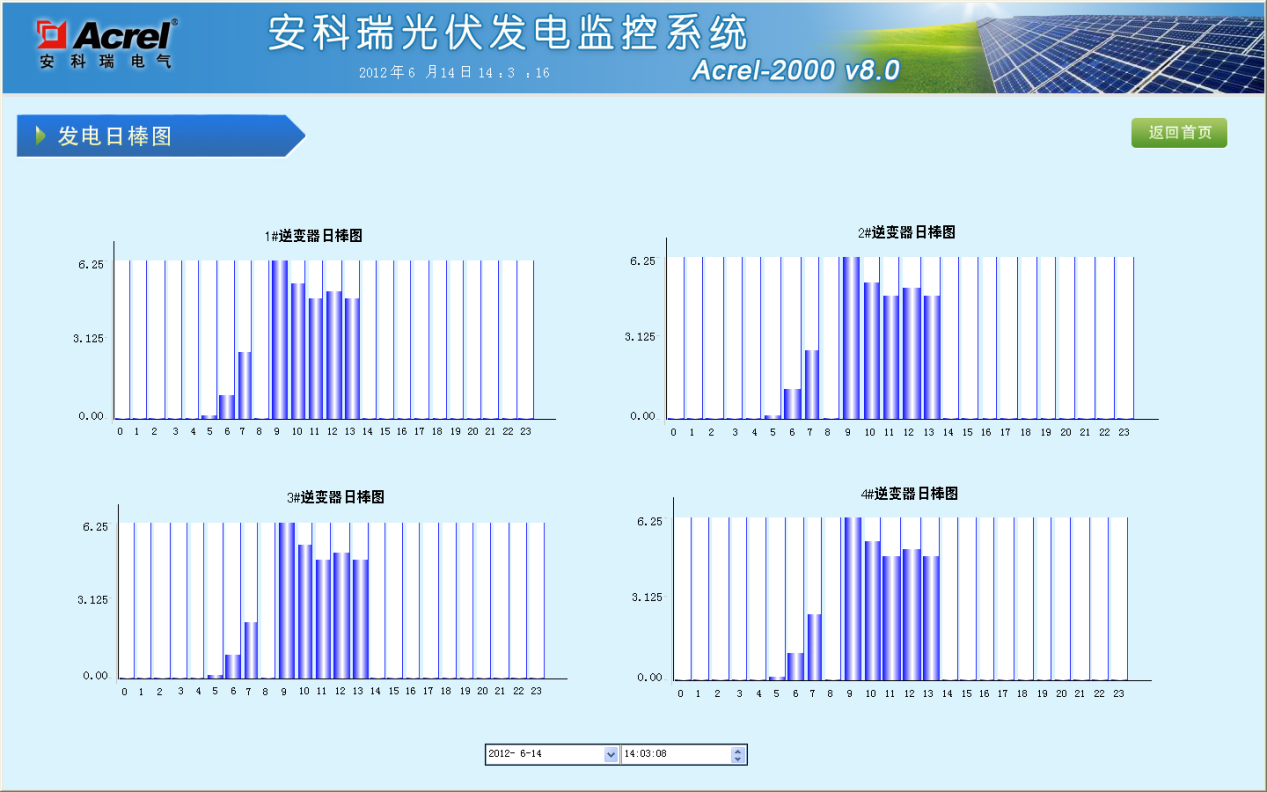Click the 安科瑞光伏发电监控系统 system title
This screenshot has width=1267, height=792.
point(506,32)
